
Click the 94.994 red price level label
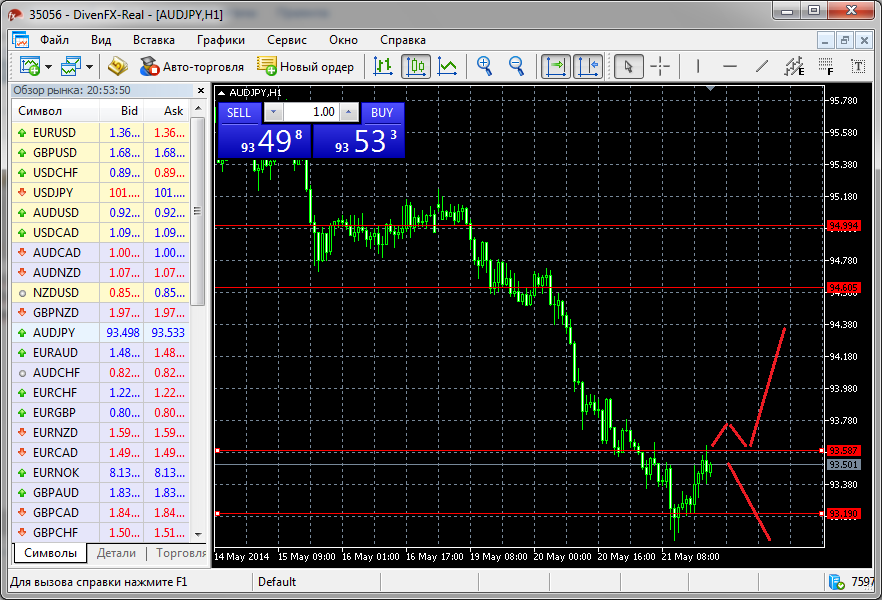843,226
